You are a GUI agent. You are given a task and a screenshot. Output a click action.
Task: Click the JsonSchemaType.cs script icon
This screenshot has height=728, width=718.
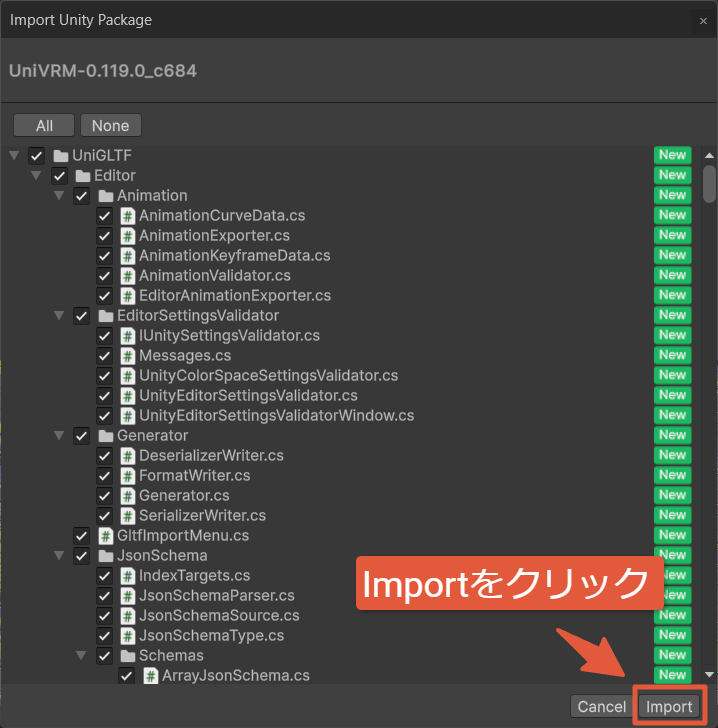click(128, 636)
